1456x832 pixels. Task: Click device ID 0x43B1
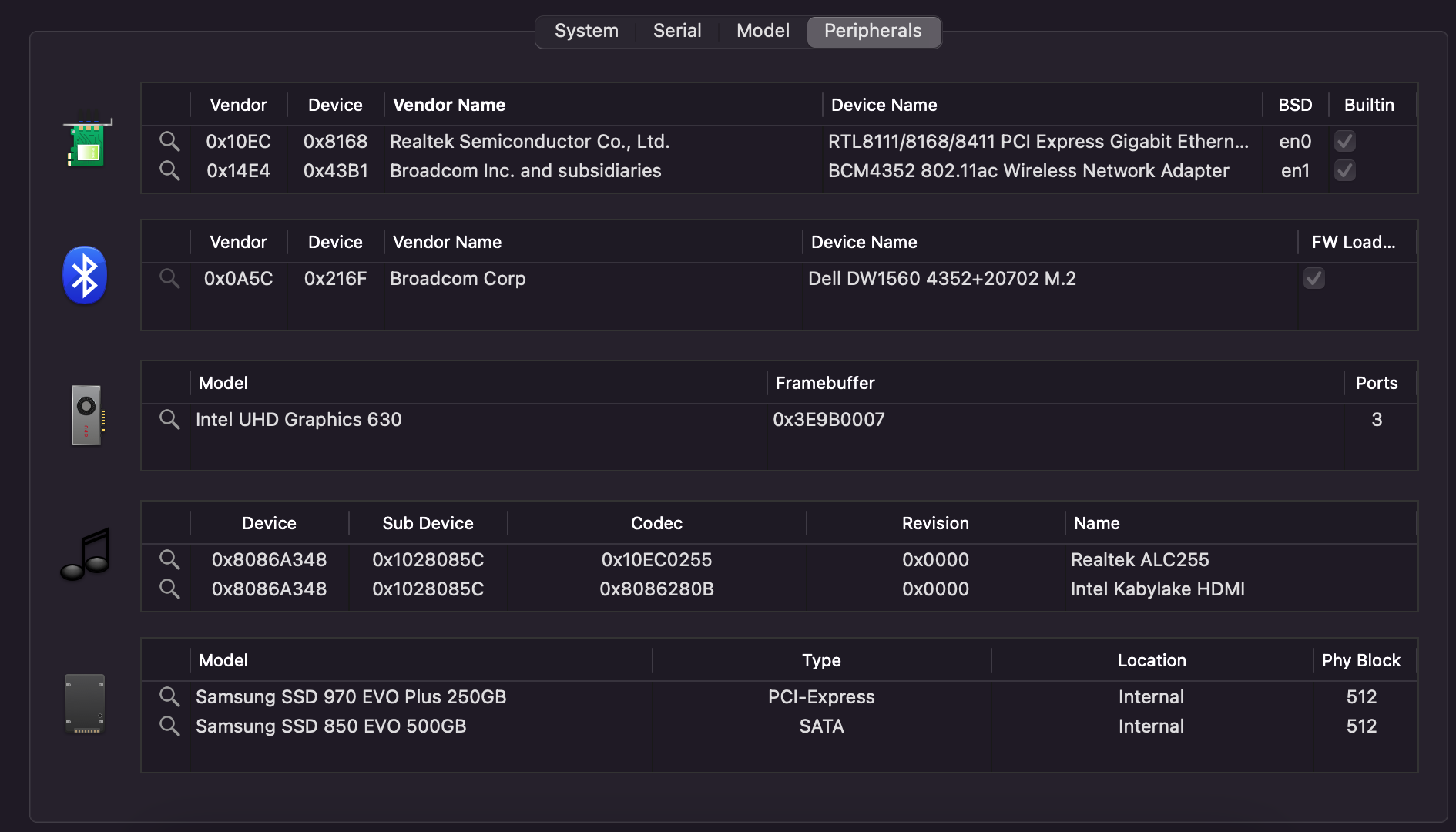tap(335, 170)
